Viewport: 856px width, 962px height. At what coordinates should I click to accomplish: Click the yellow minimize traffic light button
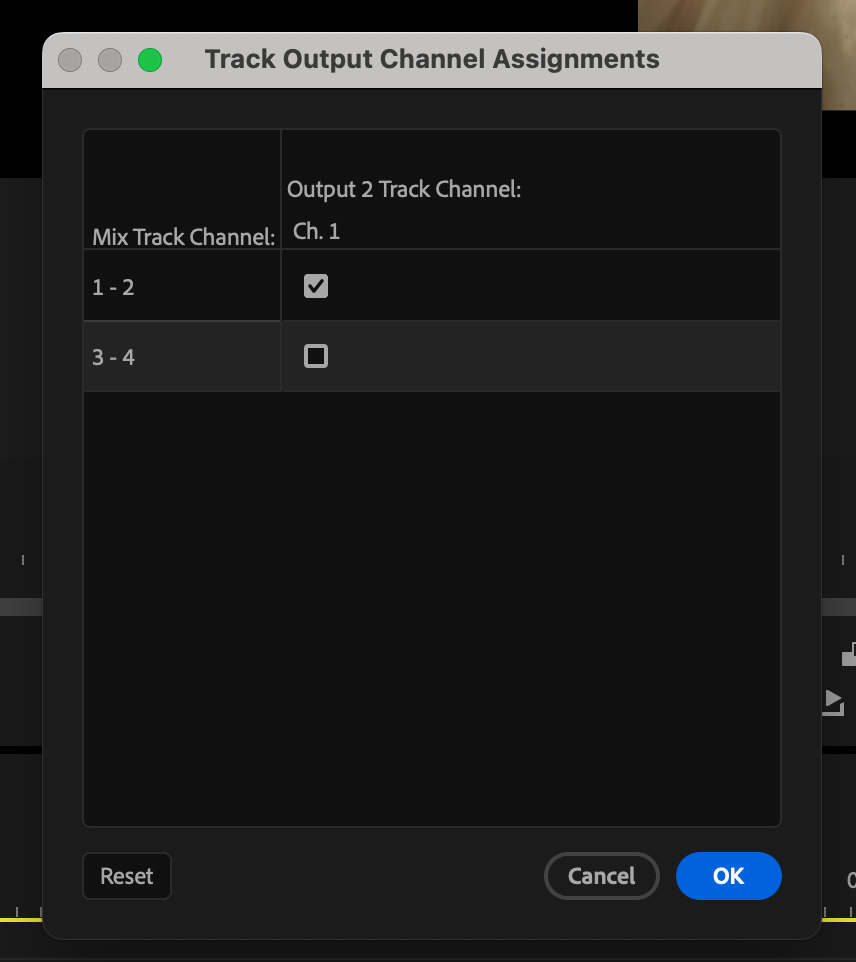pos(110,60)
